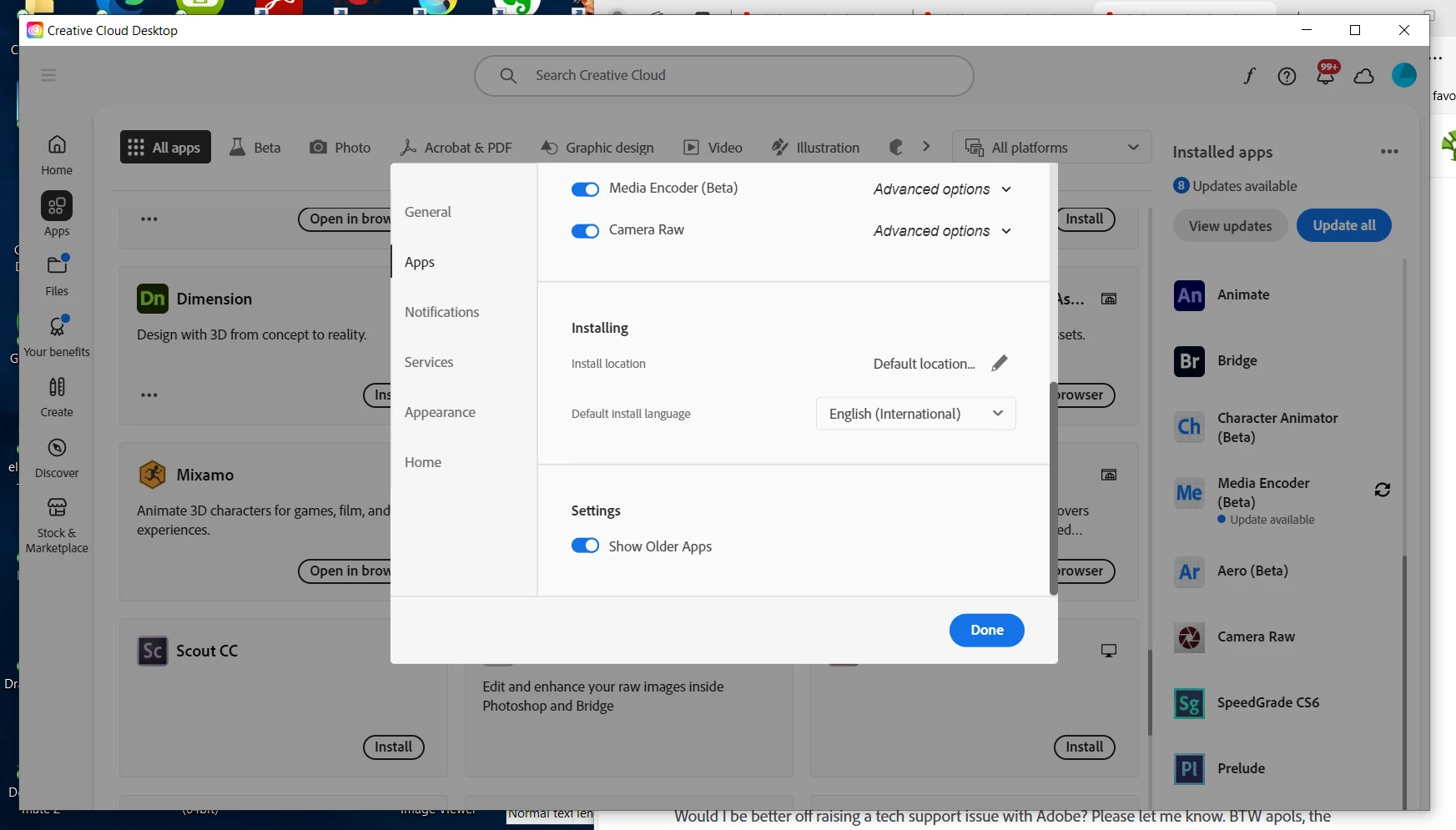Select Apps in the left sidebar

click(x=57, y=214)
